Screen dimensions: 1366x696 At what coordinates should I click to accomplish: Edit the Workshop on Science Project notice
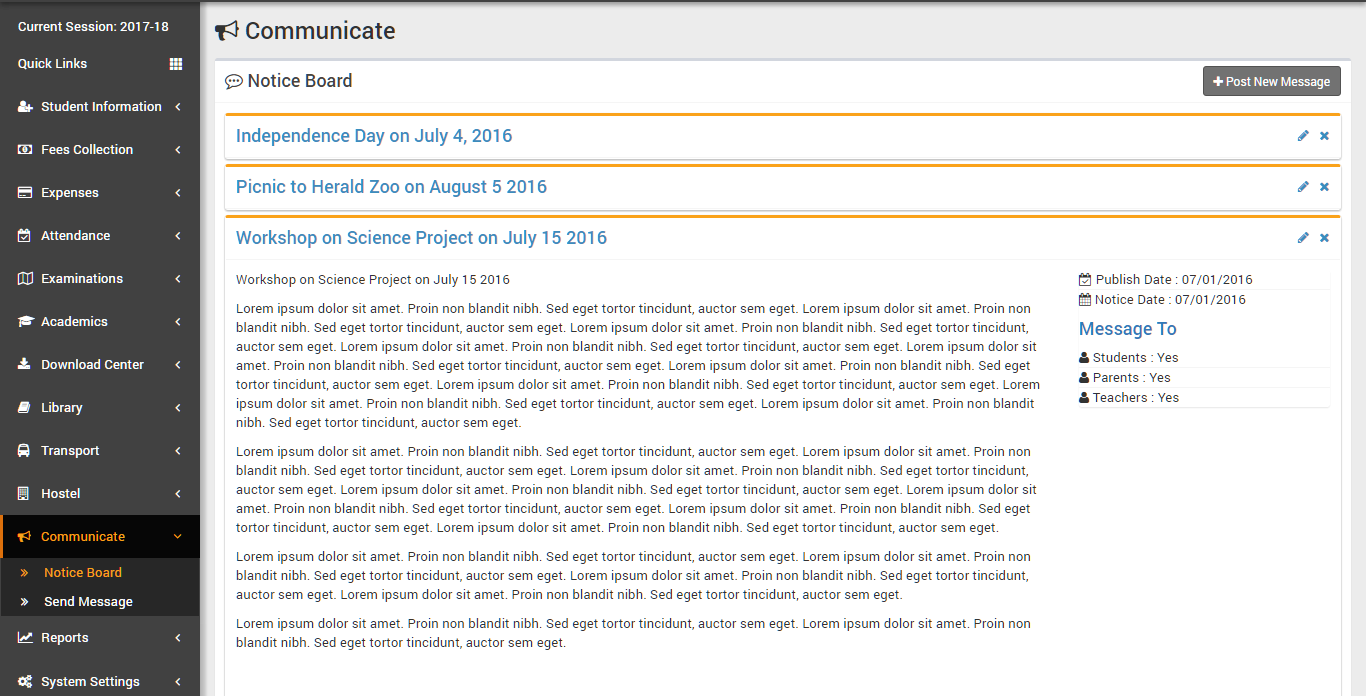[x=1303, y=238]
